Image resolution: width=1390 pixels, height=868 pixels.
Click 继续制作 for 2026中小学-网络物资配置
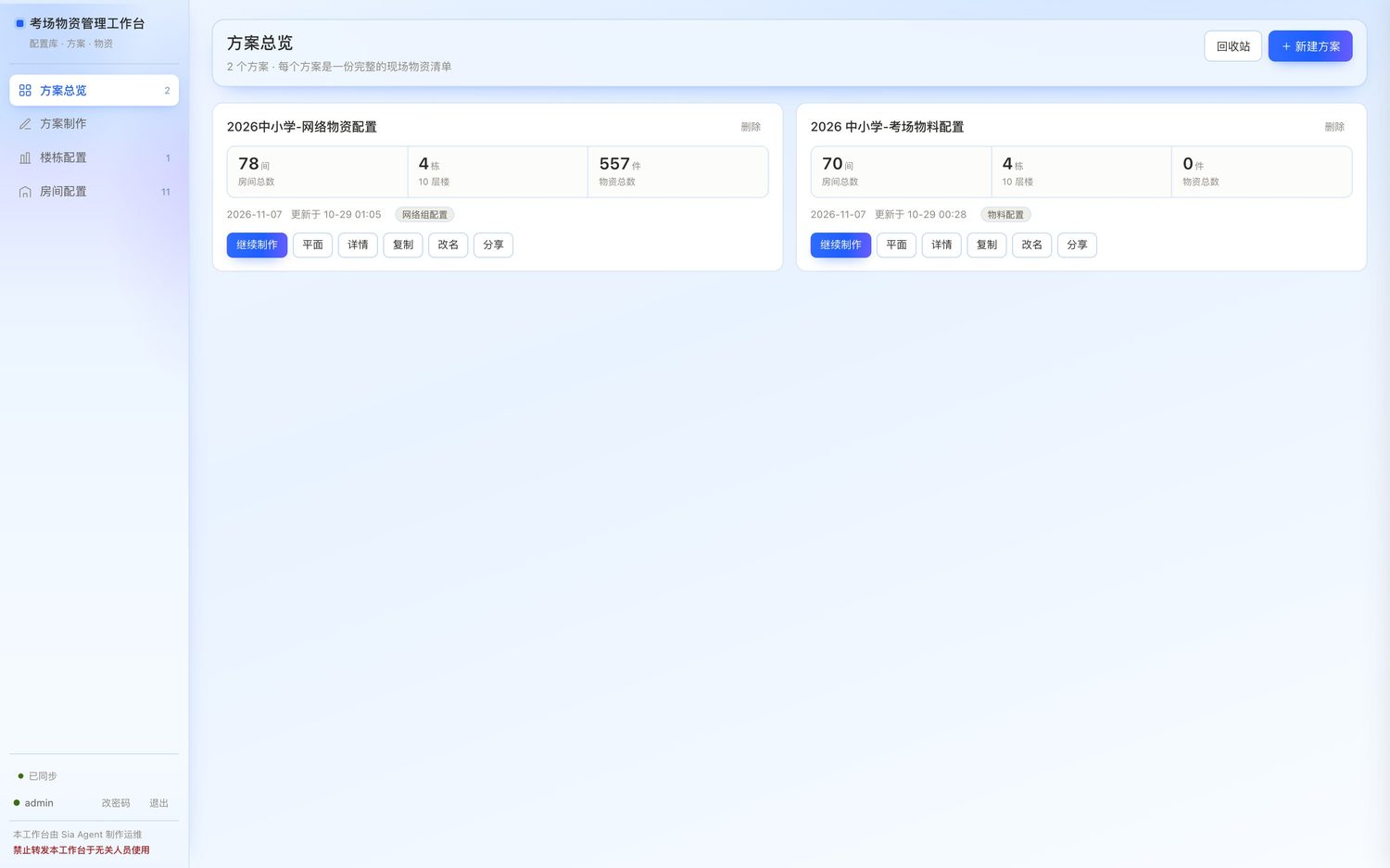pos(257,245)
